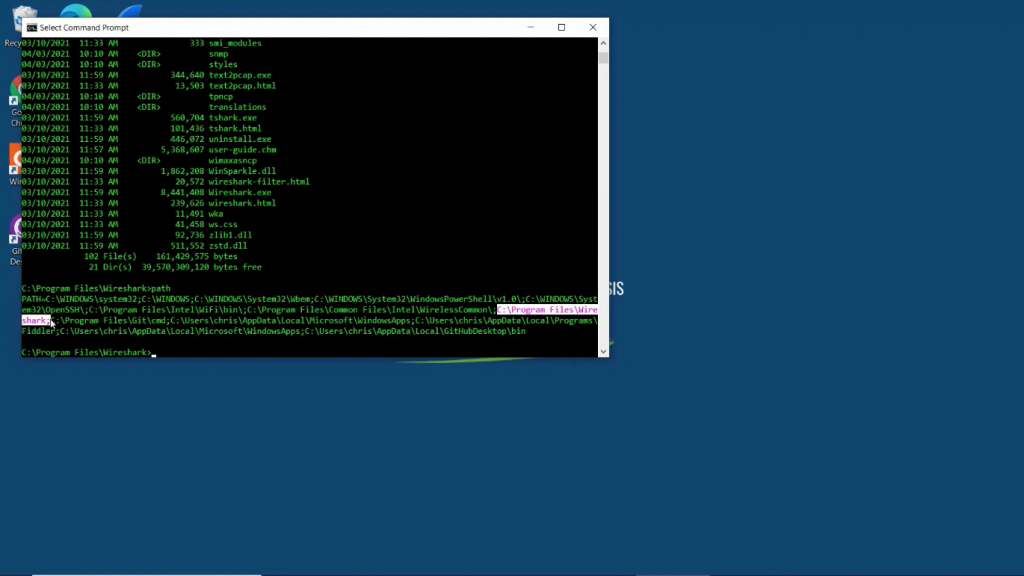Click the vertical scrollbar thumb in Command Prompt

click(603, 57)
